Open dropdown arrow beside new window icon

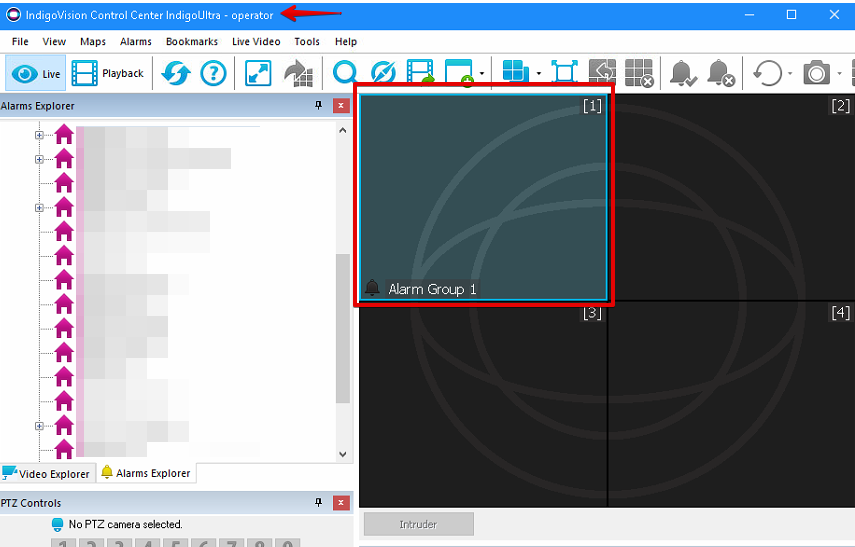[x=482, y=73]
